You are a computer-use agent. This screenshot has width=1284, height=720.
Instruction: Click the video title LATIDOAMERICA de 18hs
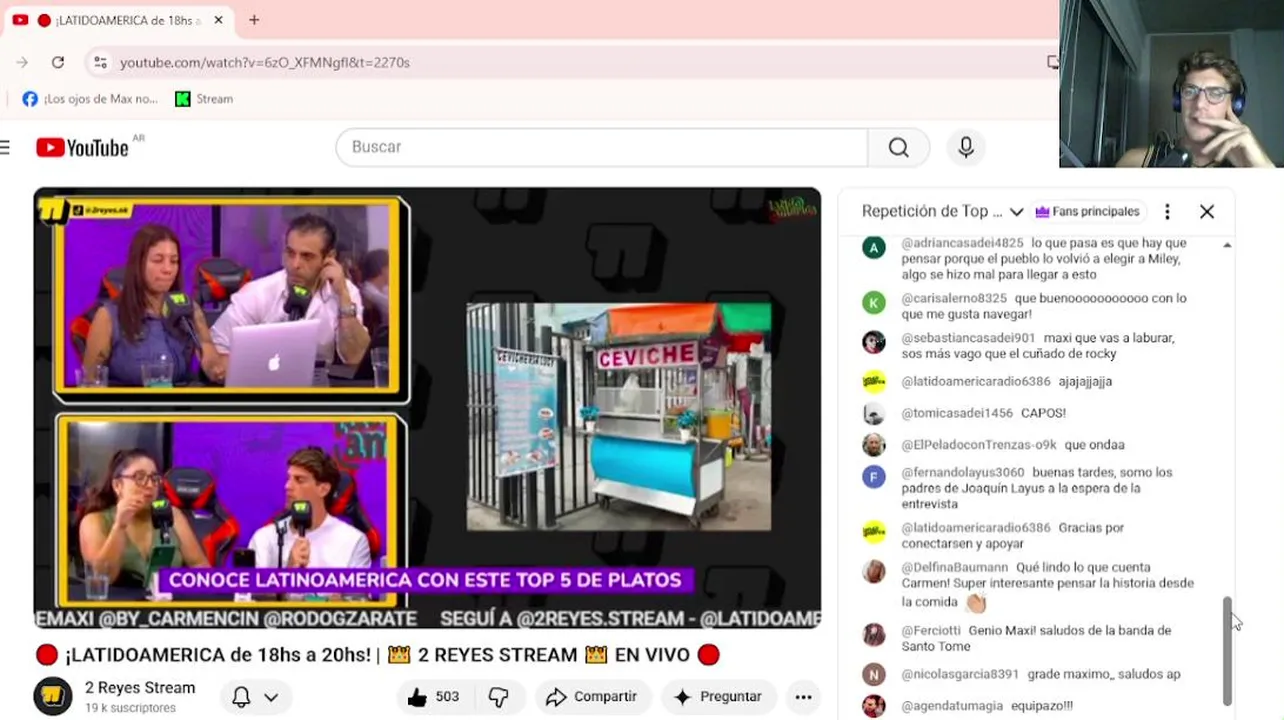(377, 656)
